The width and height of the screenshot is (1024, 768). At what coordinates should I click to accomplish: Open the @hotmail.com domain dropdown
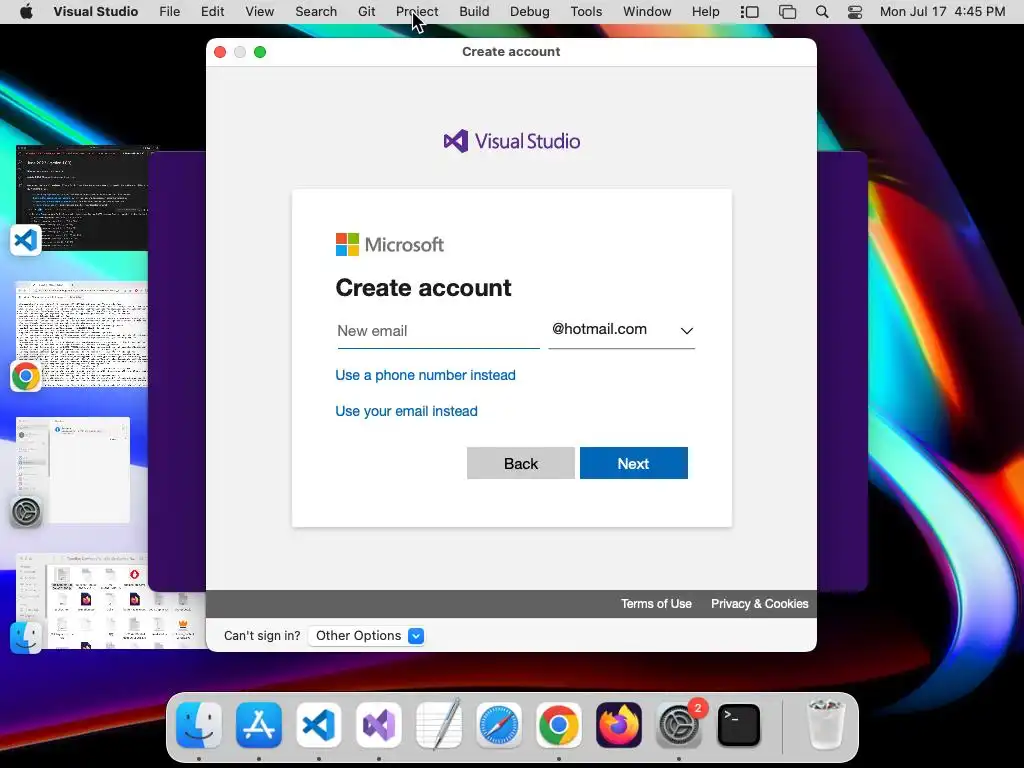point(621,330)
